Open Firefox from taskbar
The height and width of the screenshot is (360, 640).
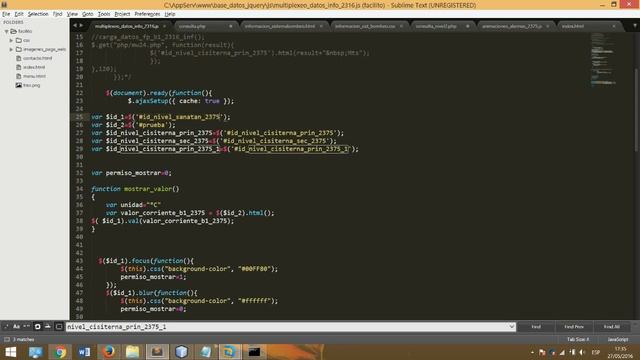click(109, 352)
